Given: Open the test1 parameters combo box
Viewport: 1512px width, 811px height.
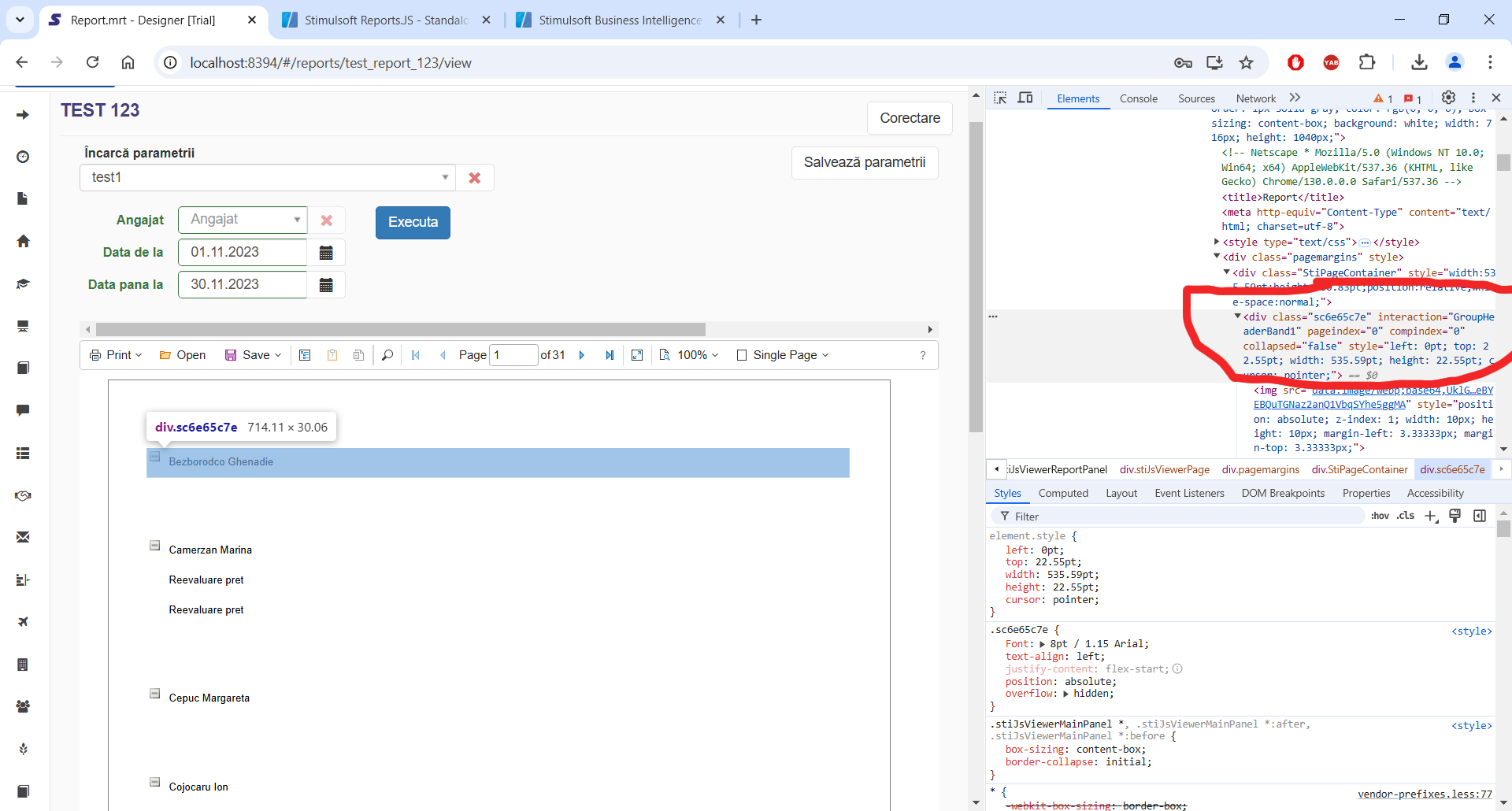Looking at the screenshot, I should click(x=267, y=178).
